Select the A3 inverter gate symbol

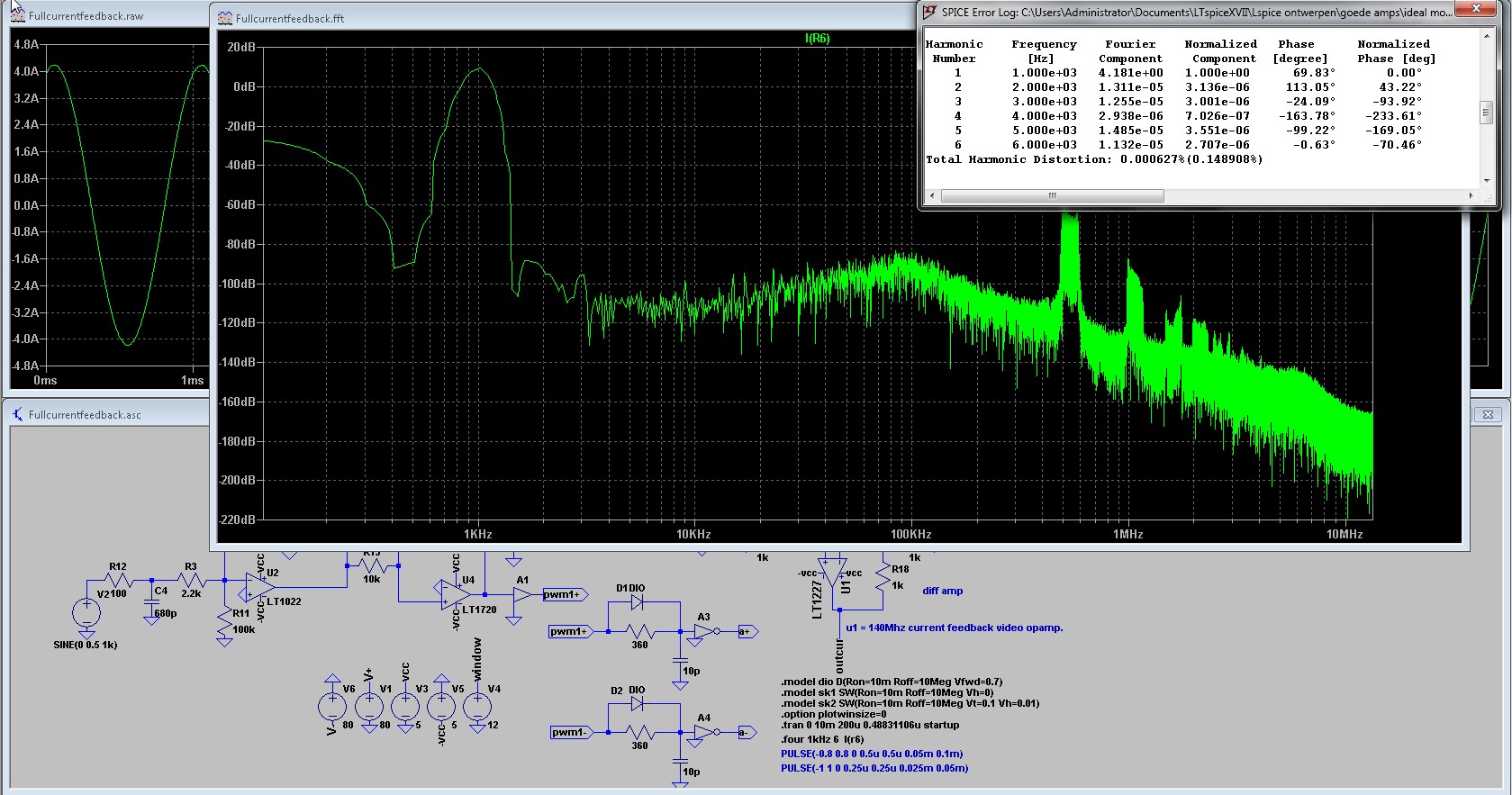click(708, 631)
